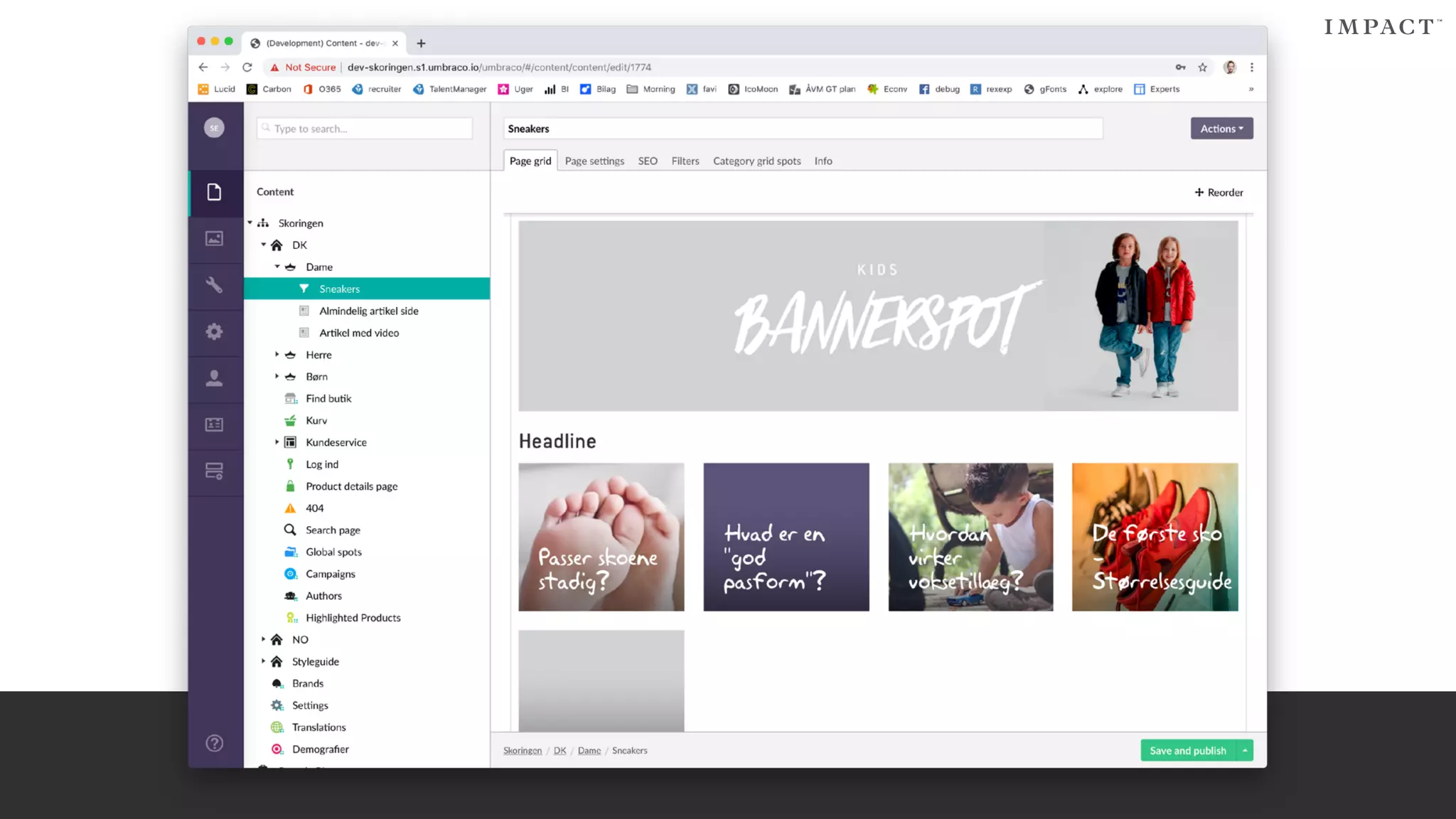Click the Help question mark icon

[x=214, y=743]
